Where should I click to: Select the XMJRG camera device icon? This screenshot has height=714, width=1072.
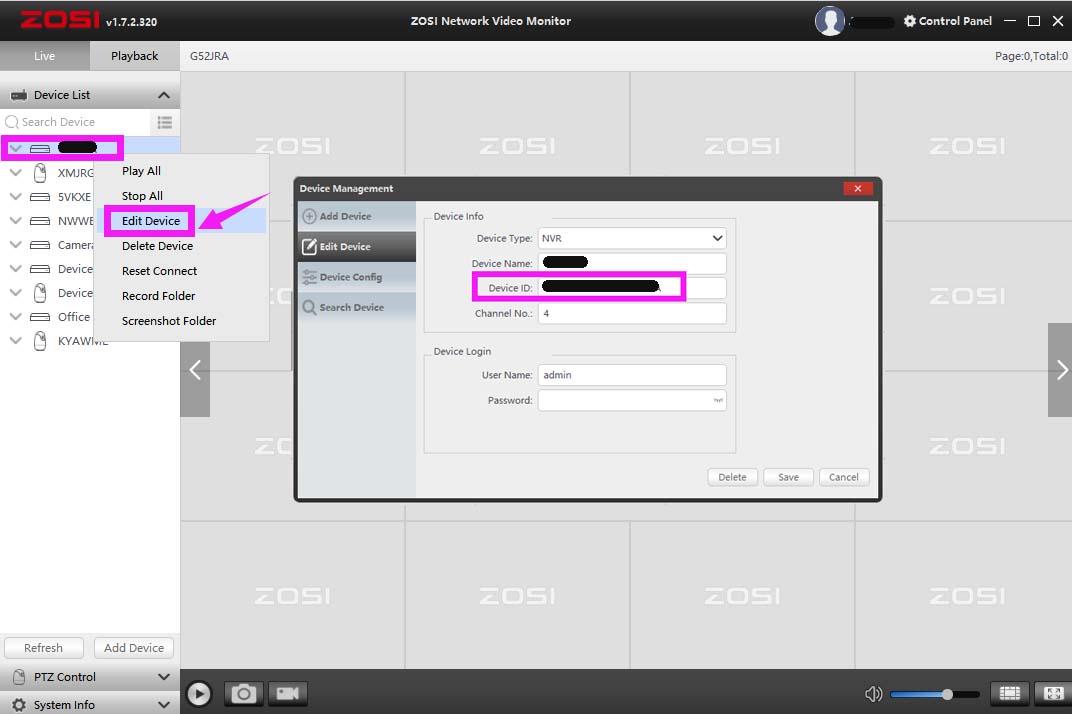point(40,172)
